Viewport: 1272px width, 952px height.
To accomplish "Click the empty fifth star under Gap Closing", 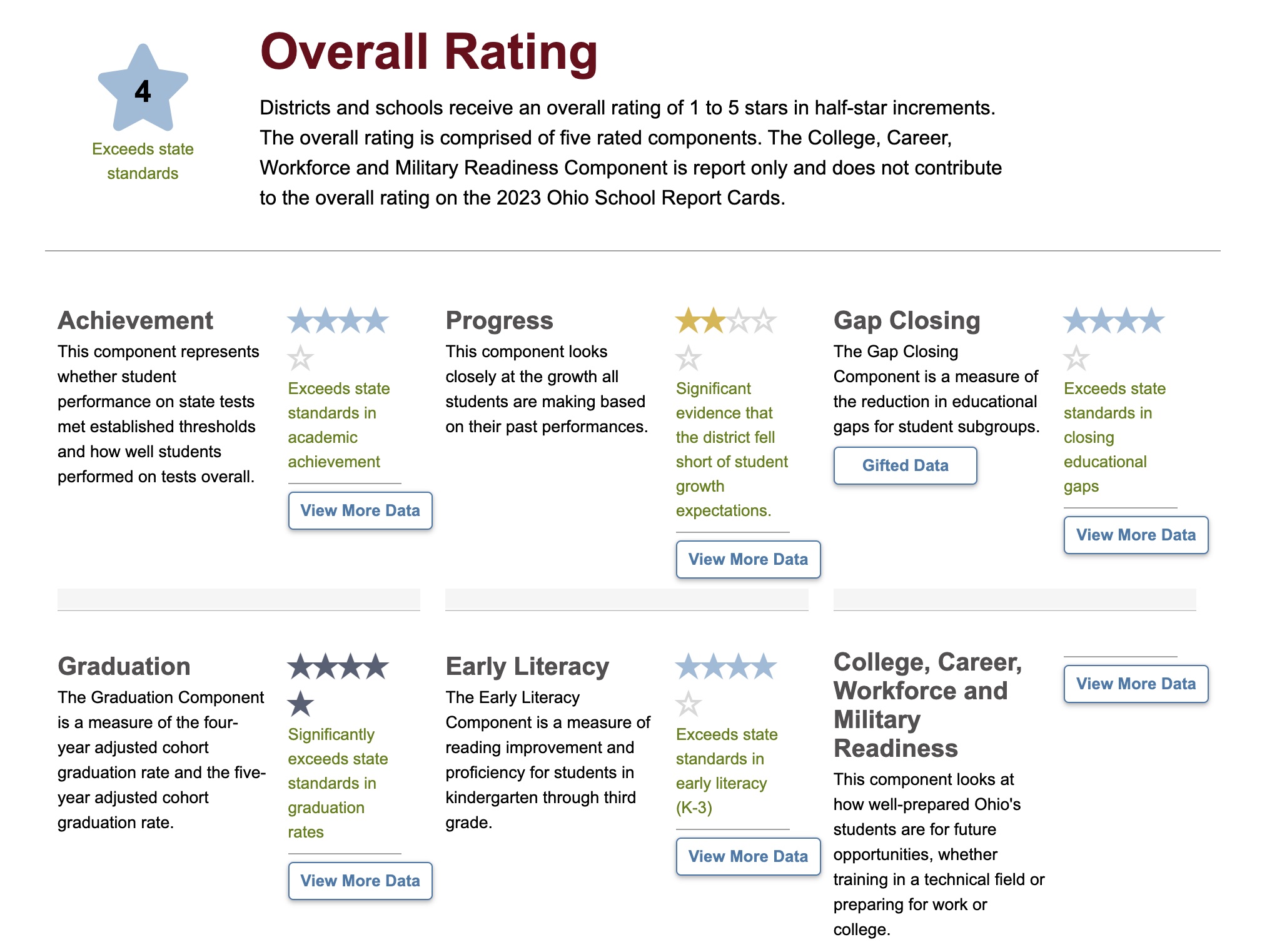I will click(1076, 358).
